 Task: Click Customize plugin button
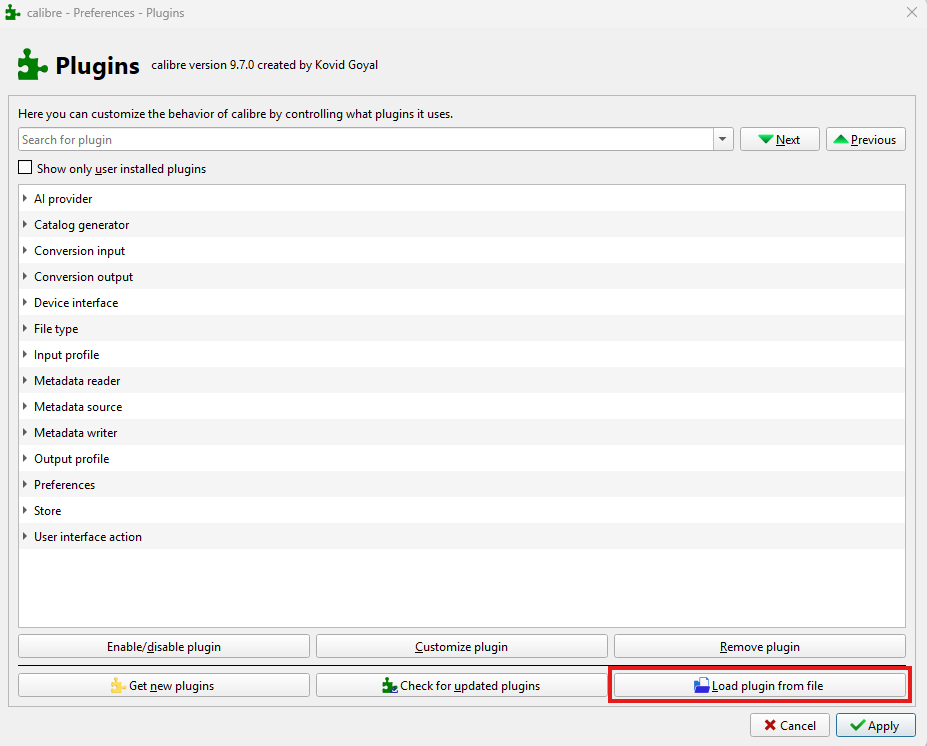[462, 646]
